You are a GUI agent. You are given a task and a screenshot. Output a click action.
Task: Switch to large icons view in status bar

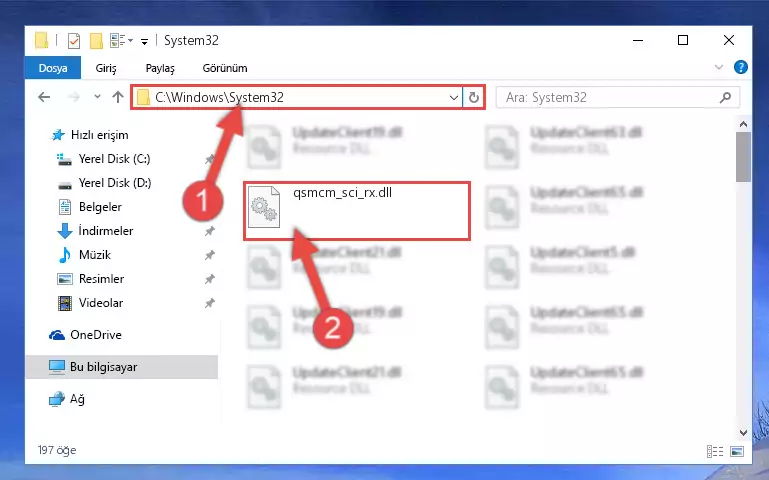point(737,451)
